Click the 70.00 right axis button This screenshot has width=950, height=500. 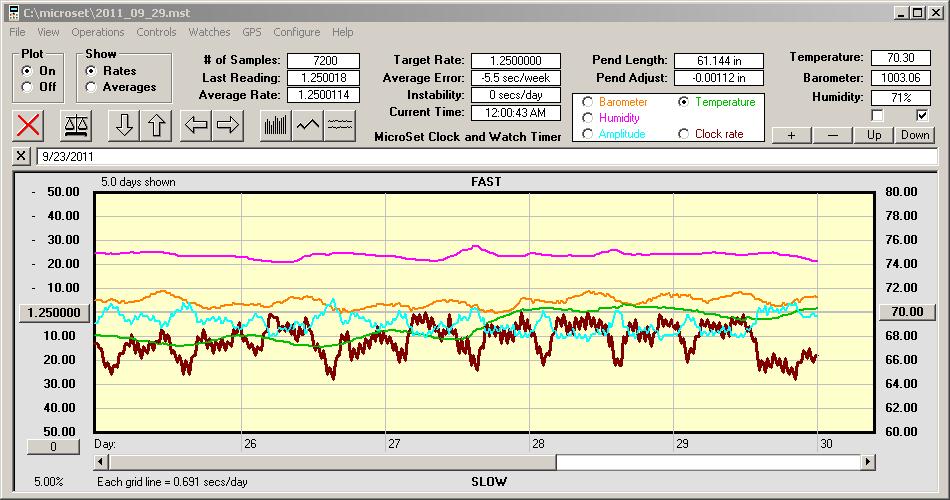point(907,312)
